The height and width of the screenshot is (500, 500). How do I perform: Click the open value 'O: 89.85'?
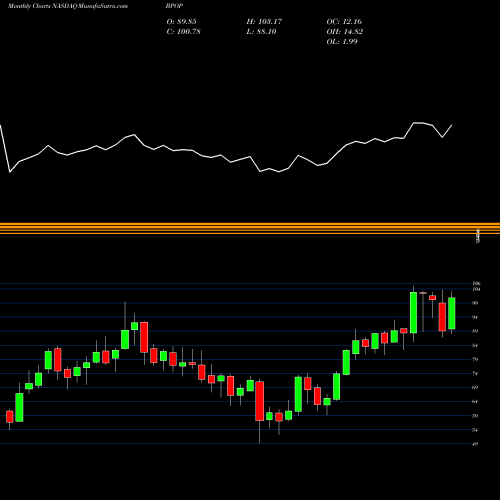pos(181,22)
